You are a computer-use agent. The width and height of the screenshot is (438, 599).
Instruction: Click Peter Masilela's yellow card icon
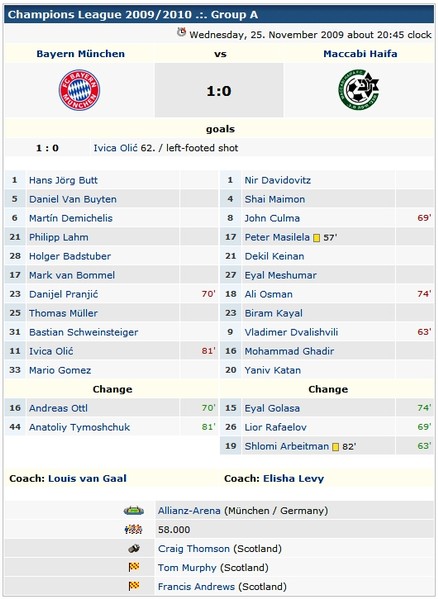316,238
